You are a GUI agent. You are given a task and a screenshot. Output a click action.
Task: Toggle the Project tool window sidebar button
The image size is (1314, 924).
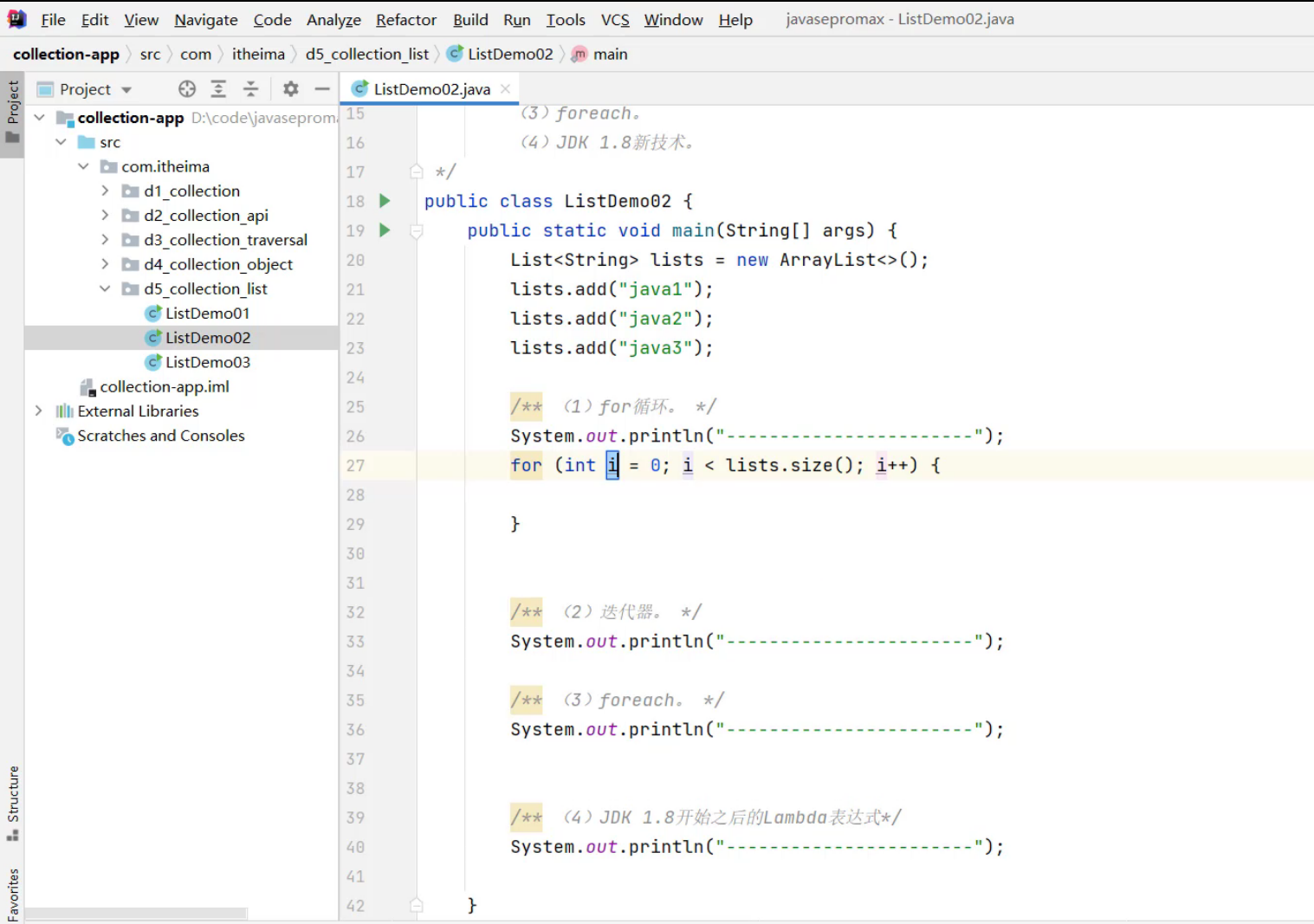[12, 113]
